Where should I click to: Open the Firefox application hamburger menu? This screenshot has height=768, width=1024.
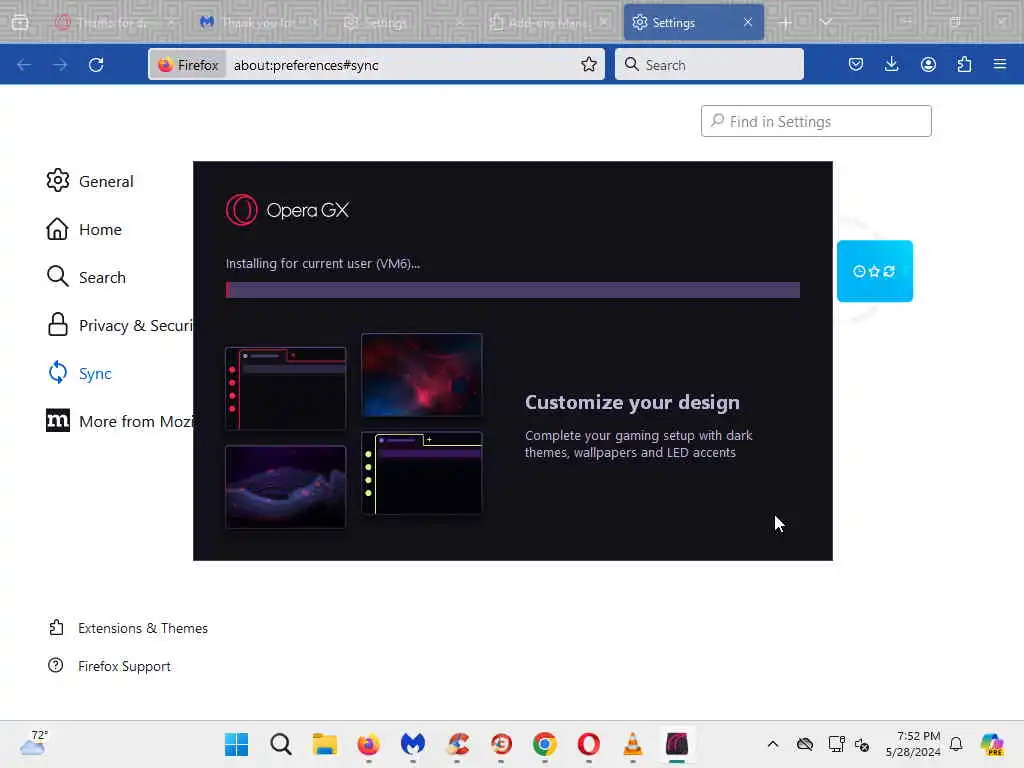[1000, 64]
